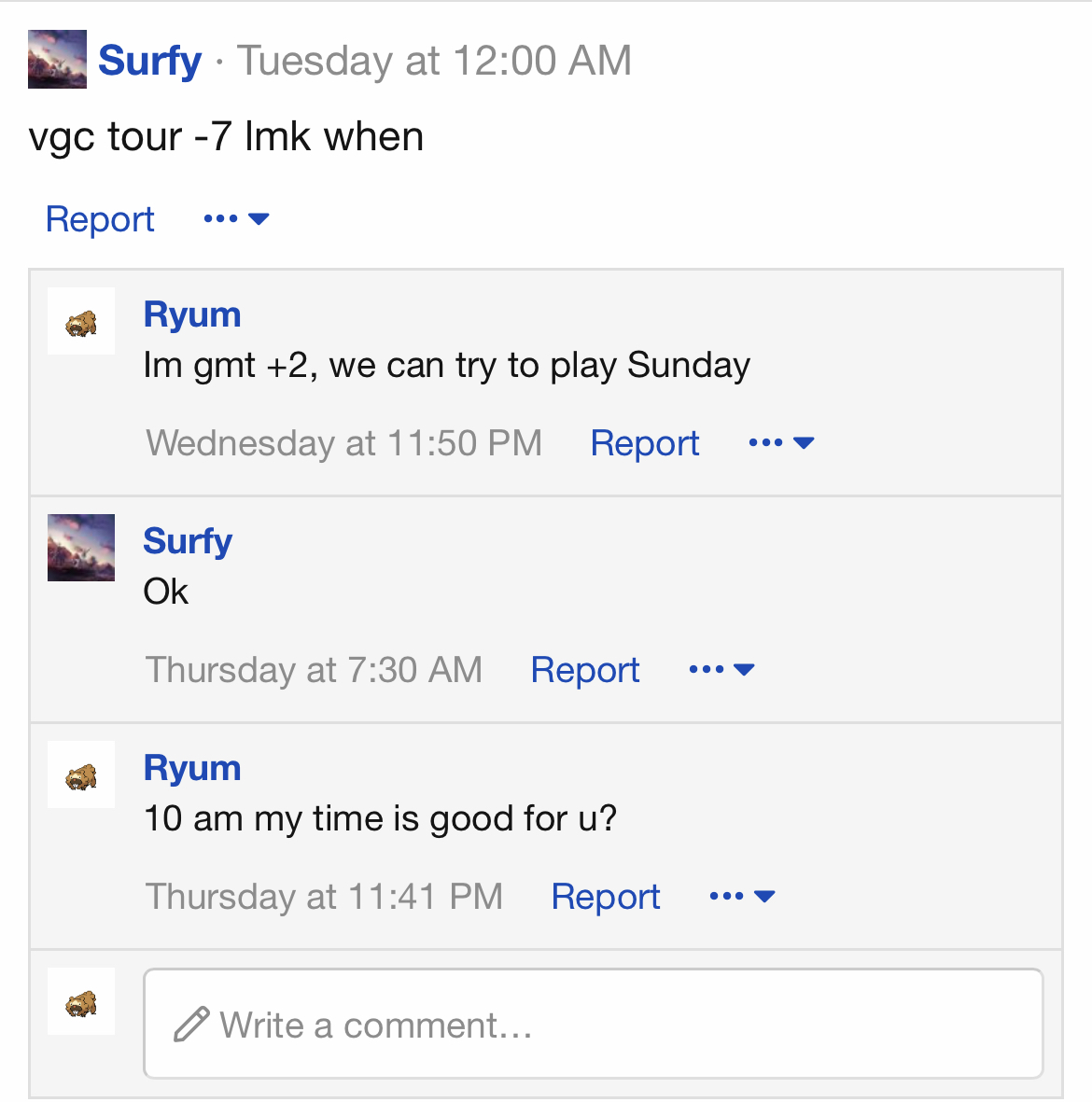Click Surfy's avatar on the main post
Screen dimensions: 1092x1102
tap(57, 60)
